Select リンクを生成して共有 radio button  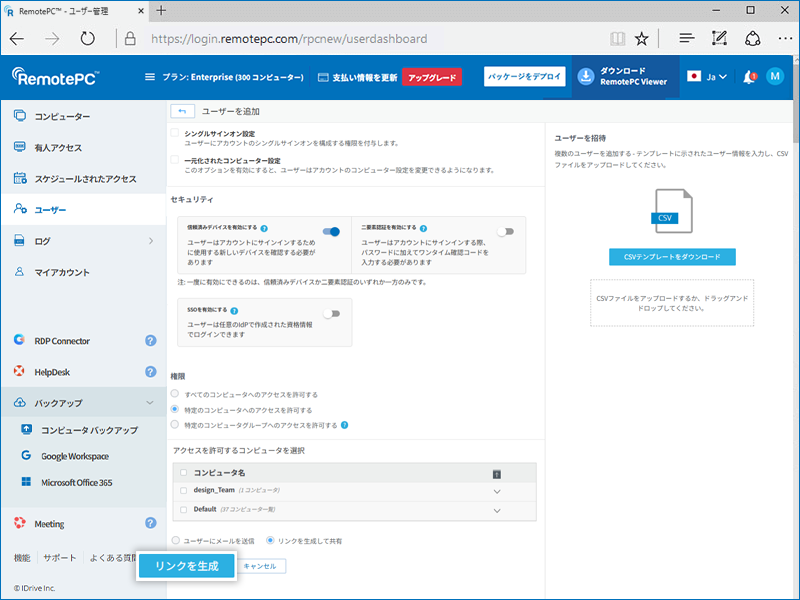[x=270, y=540]
